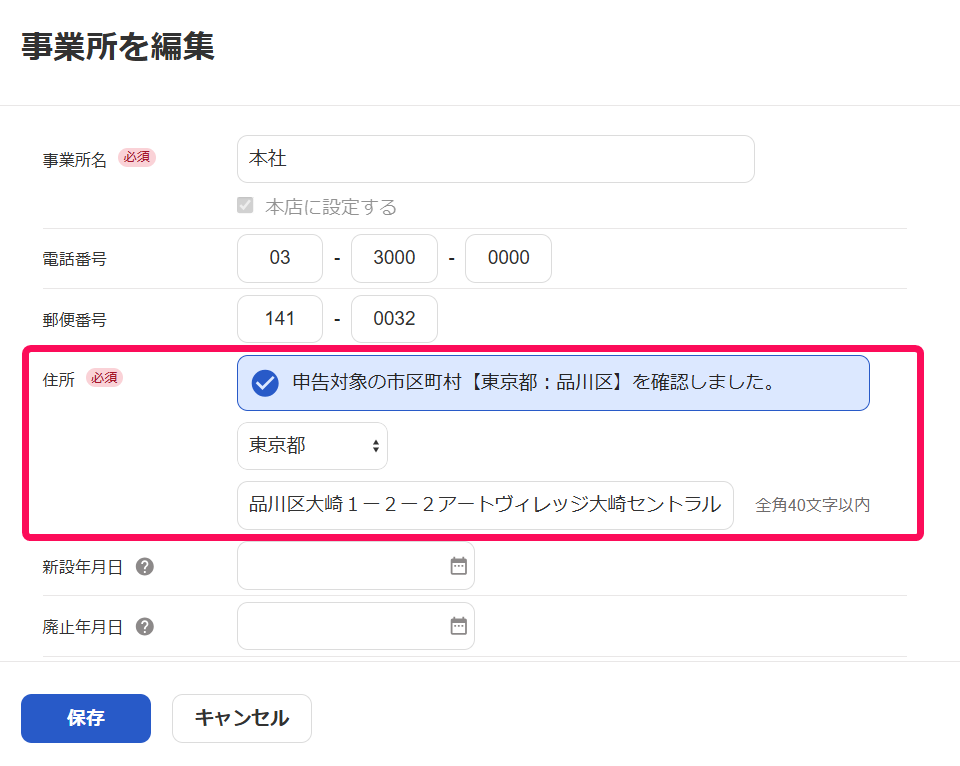Click the 保存 button
Screen dimensions: 960x766
pos(86,718)
